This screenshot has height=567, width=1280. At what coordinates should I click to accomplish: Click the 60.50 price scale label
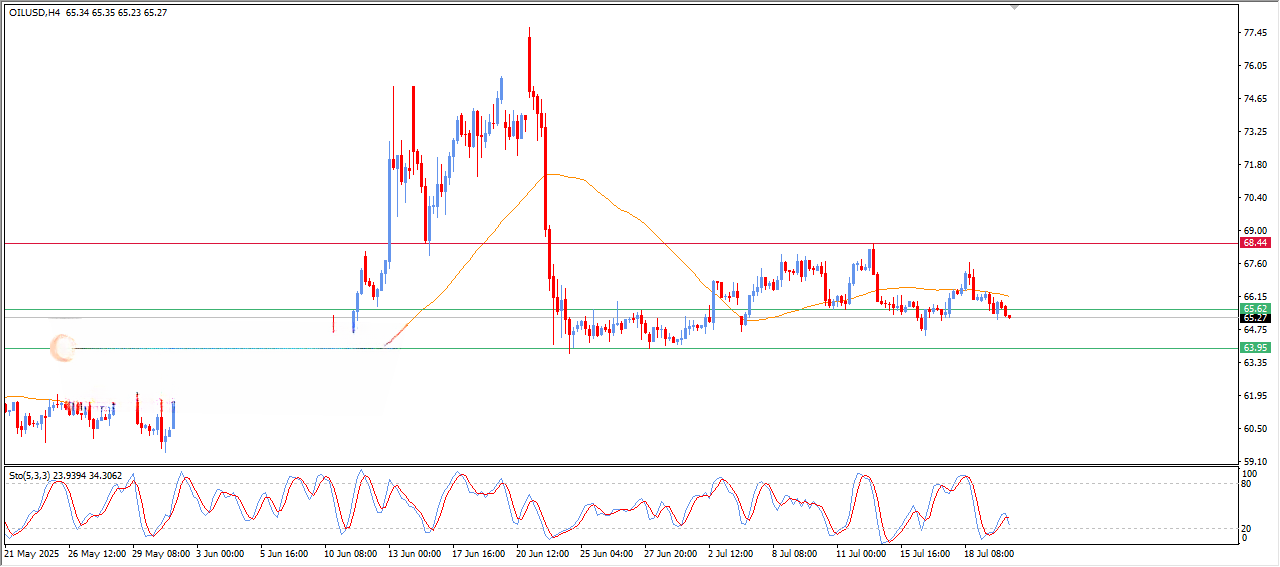1256,429
